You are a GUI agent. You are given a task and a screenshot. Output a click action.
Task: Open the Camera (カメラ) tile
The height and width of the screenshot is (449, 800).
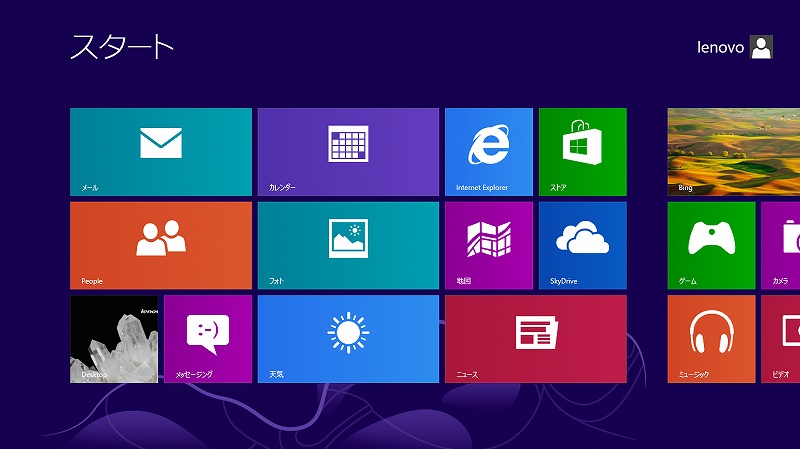[781, 245]
